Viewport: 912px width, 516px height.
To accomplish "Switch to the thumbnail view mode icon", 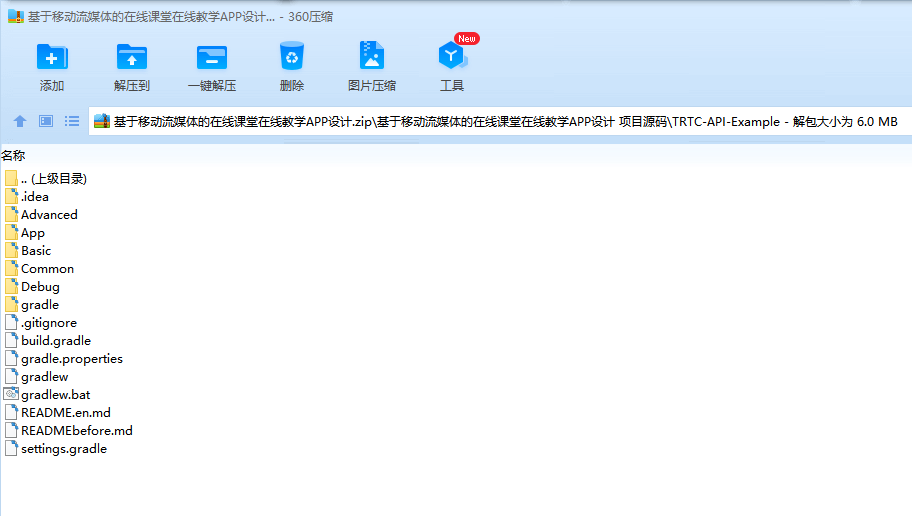I will tap(46, 121).
